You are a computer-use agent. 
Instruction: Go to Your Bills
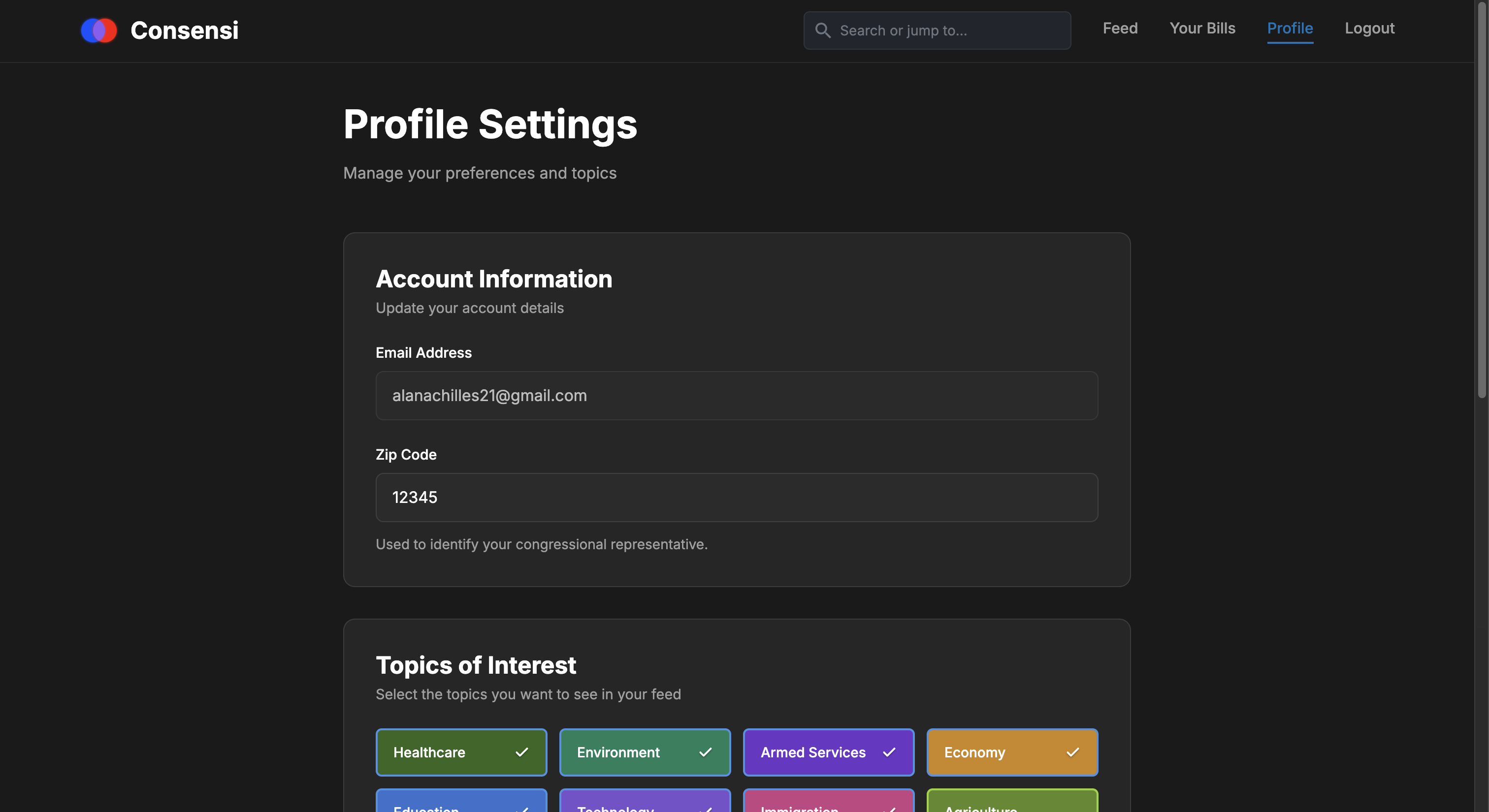click(x=1202, y=29)
